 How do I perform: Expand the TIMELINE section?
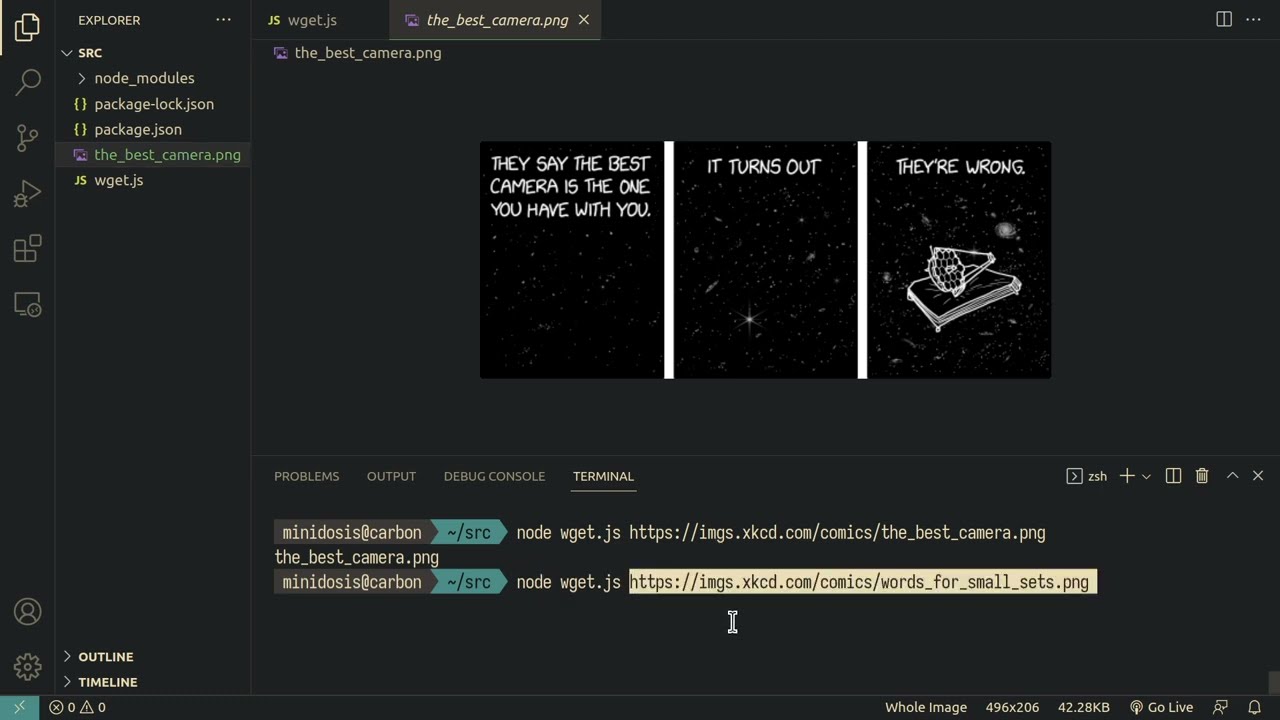[x=153, y=682]
